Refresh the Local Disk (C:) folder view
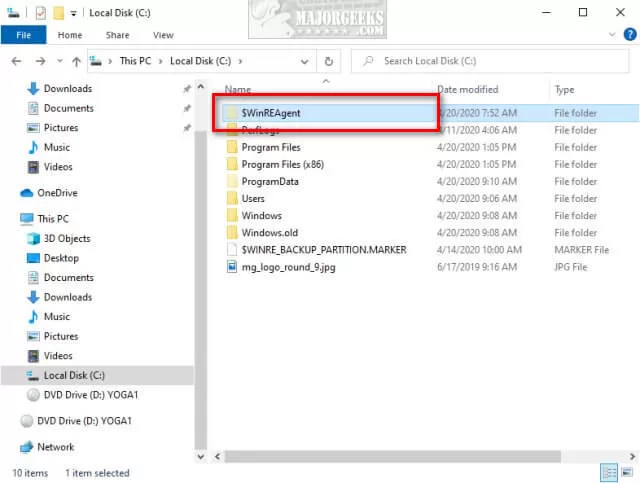The width and height of the screenshot is (640, 483). coord(329,61)
